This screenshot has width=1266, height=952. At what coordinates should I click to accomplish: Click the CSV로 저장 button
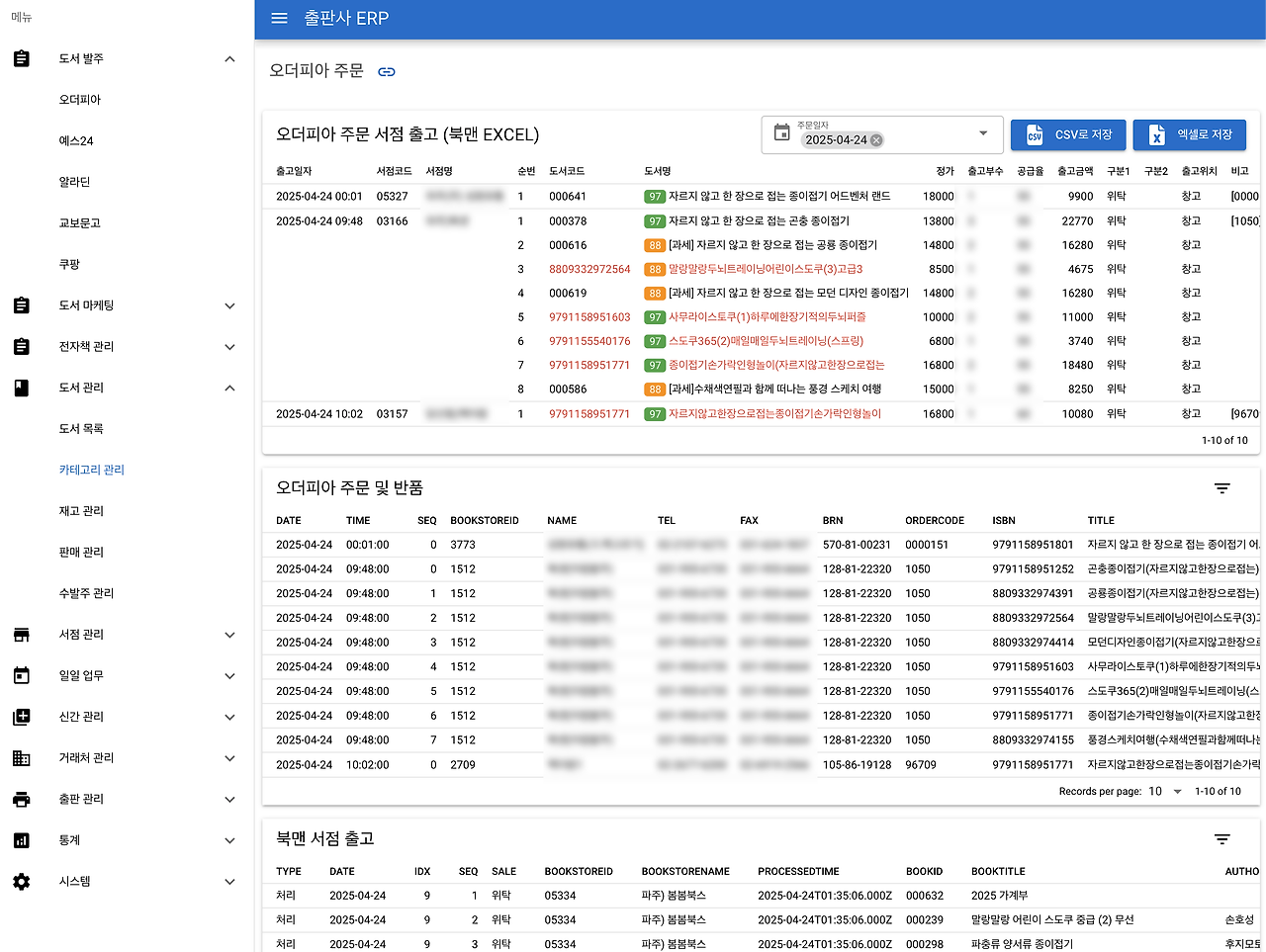1068,134
